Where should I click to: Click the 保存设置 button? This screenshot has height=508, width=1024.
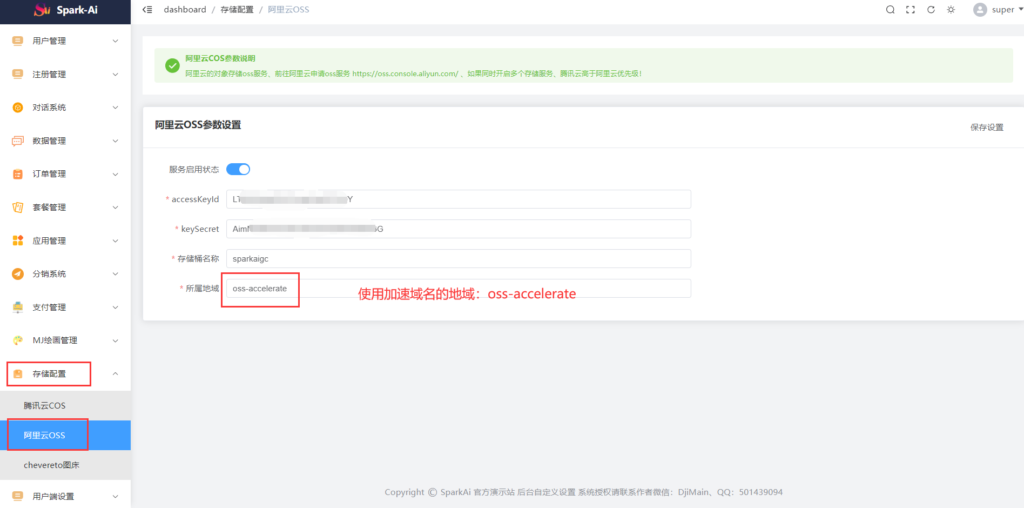coord(986,128)
